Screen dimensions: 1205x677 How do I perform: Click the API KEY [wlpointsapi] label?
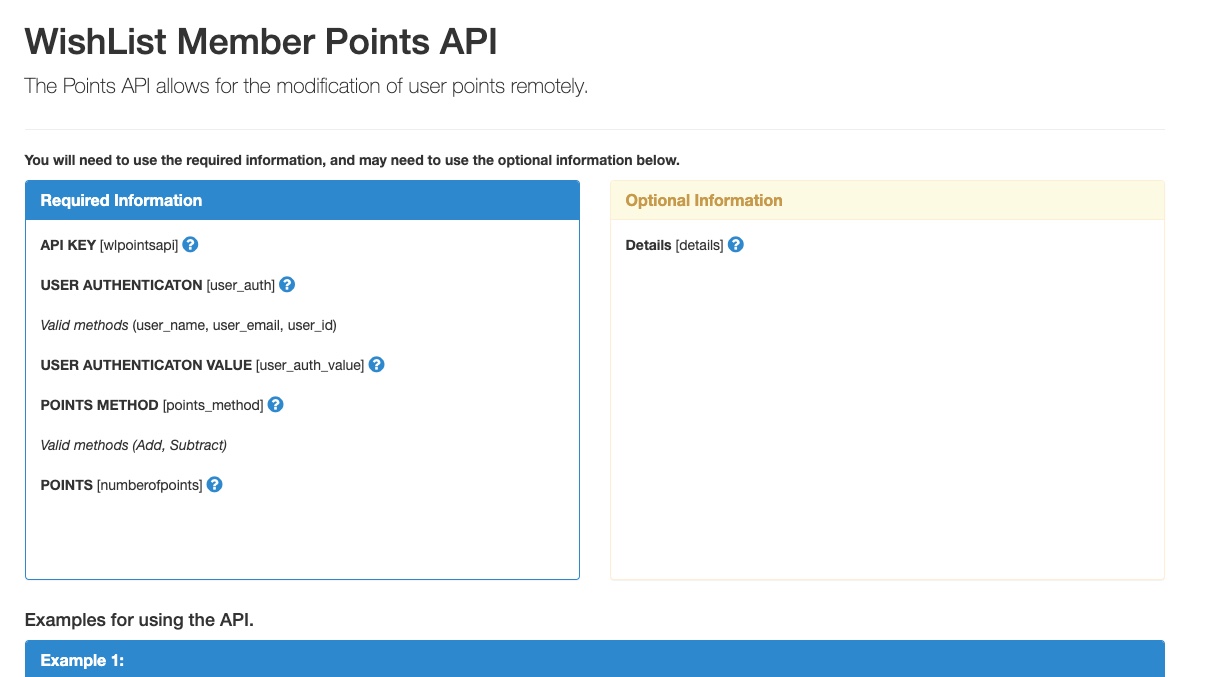click(x=109, y=245)
